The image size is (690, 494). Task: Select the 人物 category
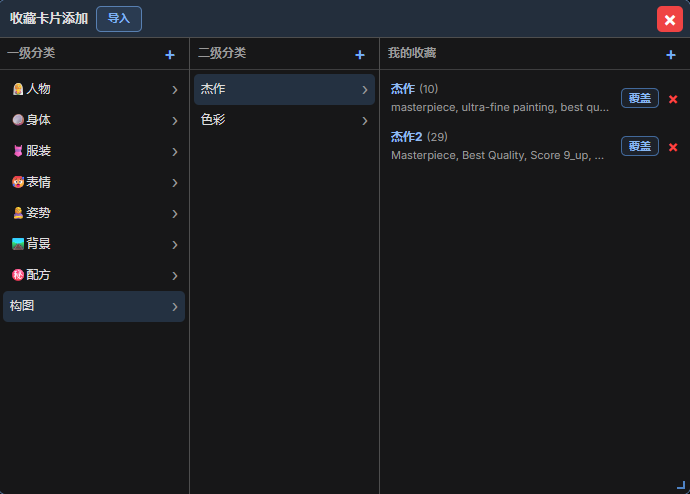(94, 89)
